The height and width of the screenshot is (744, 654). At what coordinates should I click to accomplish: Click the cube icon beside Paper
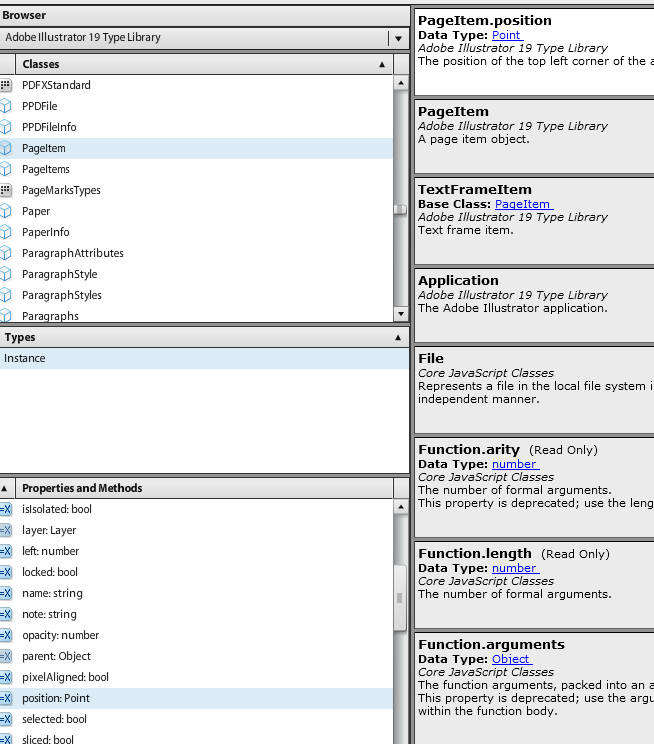click(x=5, y=211)
